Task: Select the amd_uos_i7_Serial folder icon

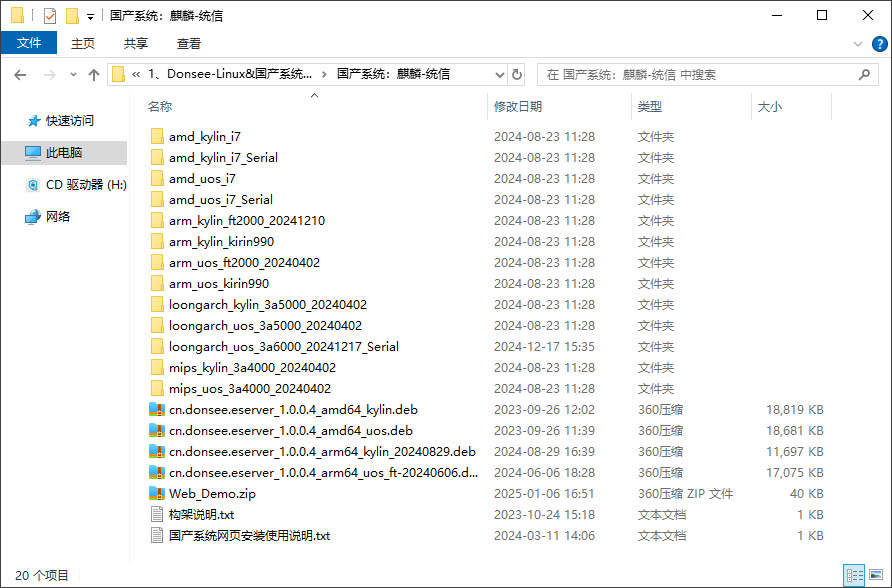Action: coord(158,200)
